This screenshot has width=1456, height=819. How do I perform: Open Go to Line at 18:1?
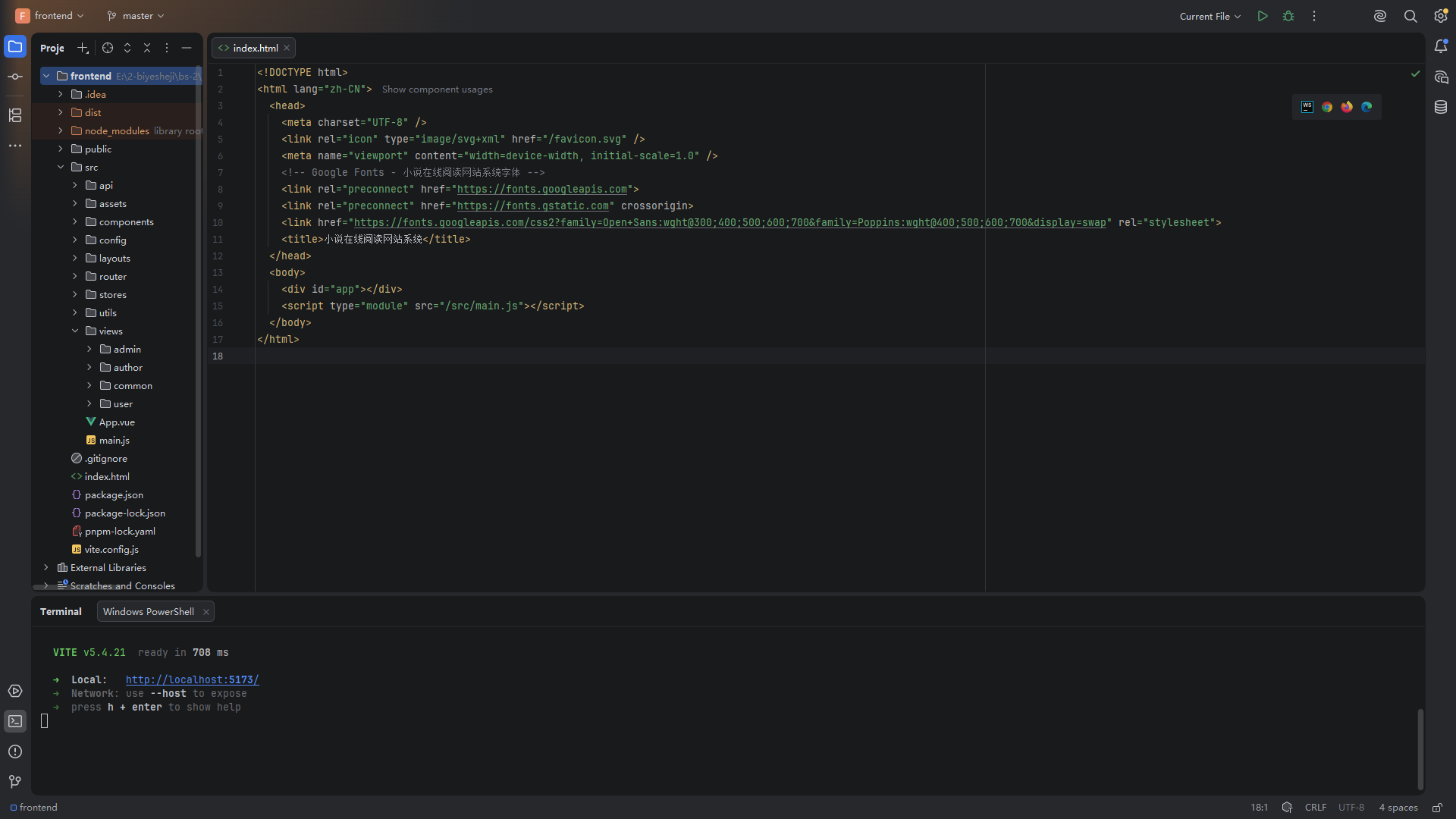click(1260, 808)
